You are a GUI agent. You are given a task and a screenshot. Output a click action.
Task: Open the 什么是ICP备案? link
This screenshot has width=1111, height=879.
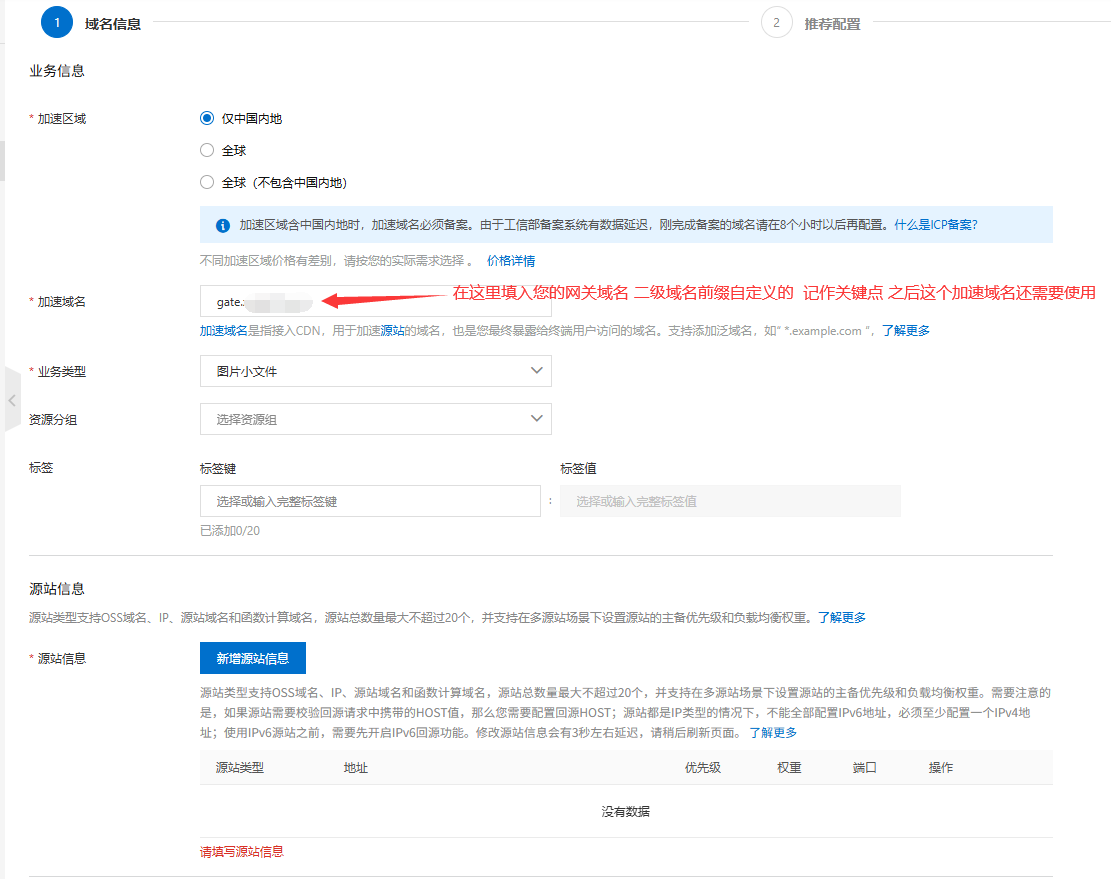point(936,225)
